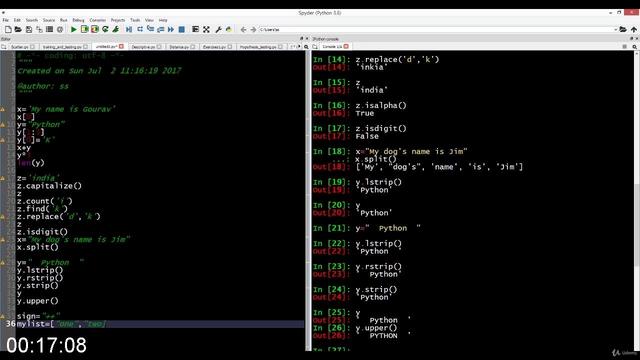Click the magnifier icon right of the editor tabs
This screenshot has width=640, height=360.
pos(306,47)
